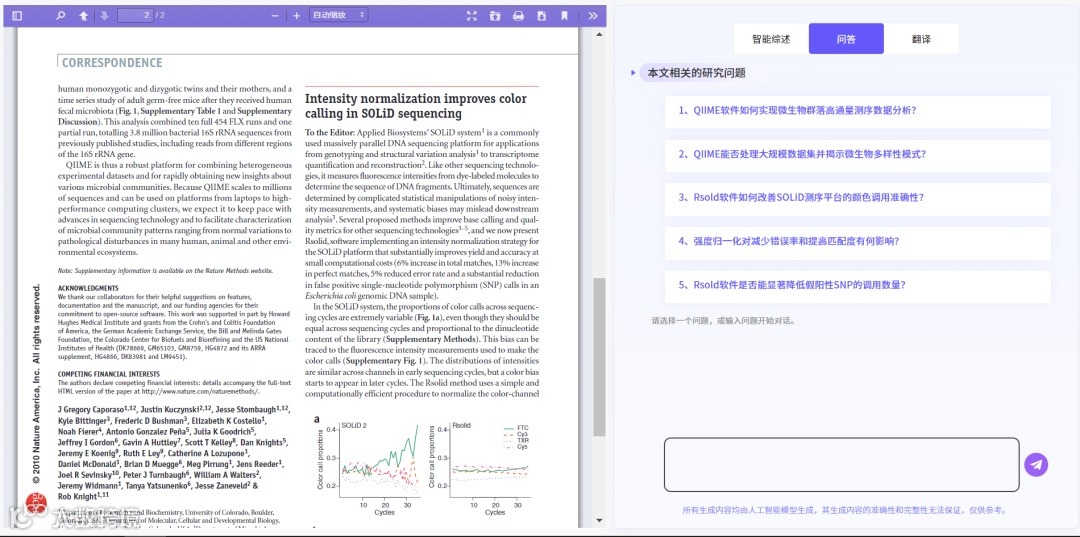Select question 5 about 假阳性SNP
This screenshot has height=537, width=1080.
point(858,285)
